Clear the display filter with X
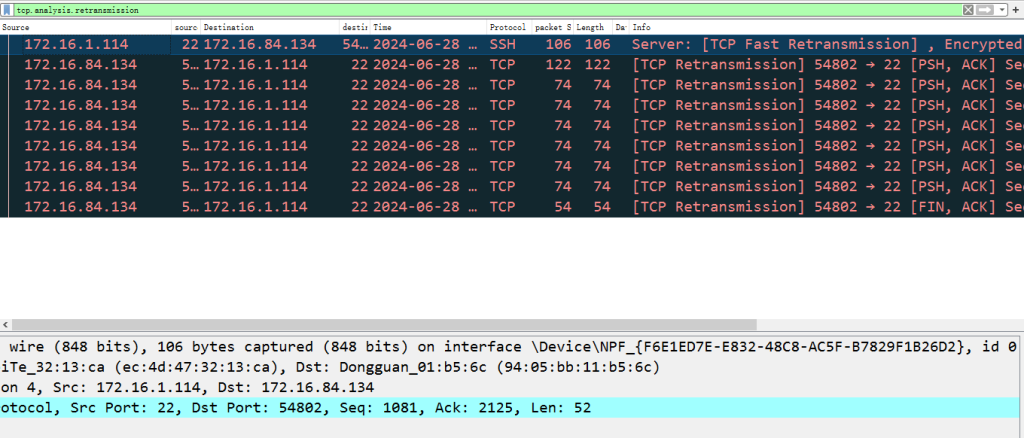The height and width of the screenshot is (438, 1024). 968,9
